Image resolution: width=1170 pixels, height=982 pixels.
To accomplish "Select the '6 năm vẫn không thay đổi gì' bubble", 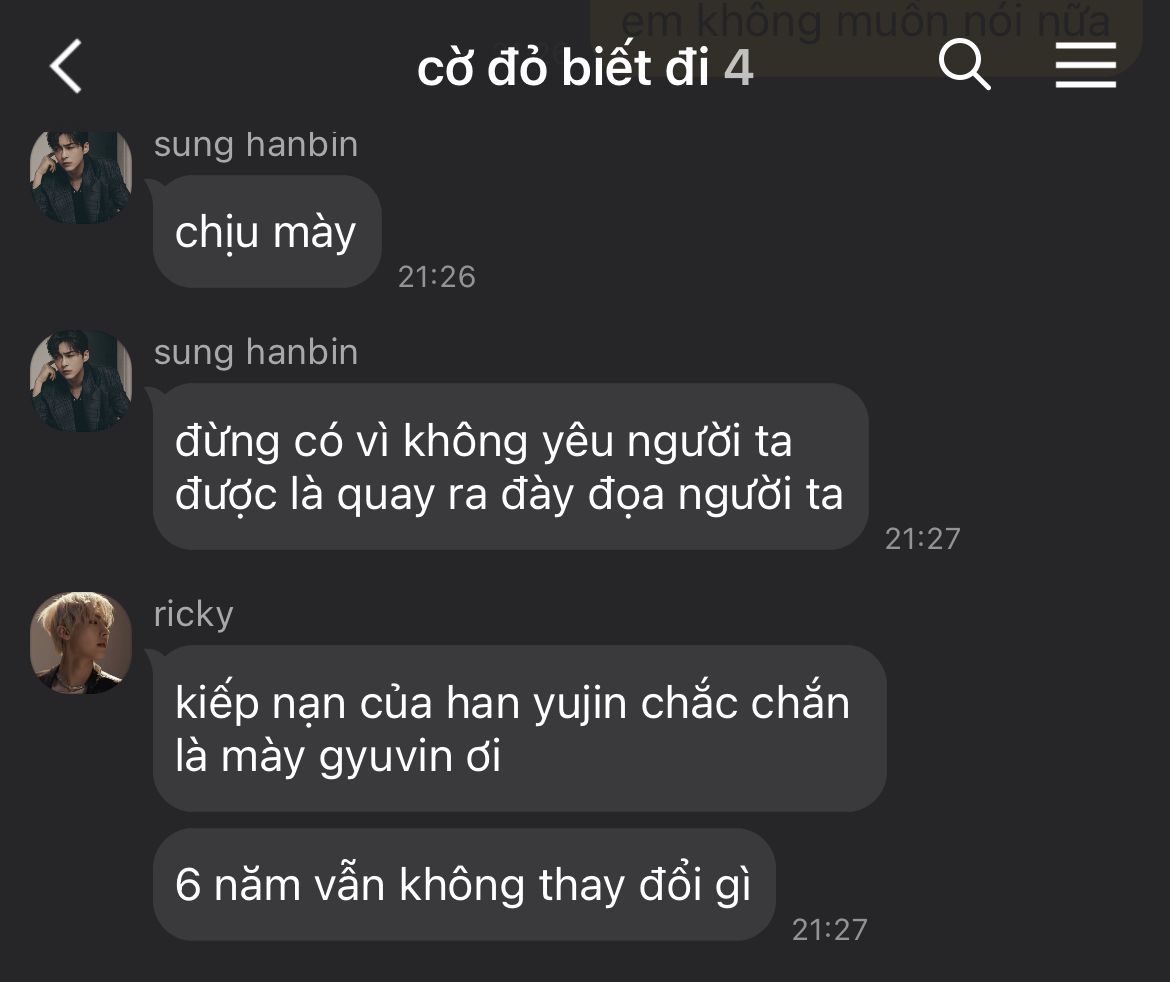I will 464,885.
